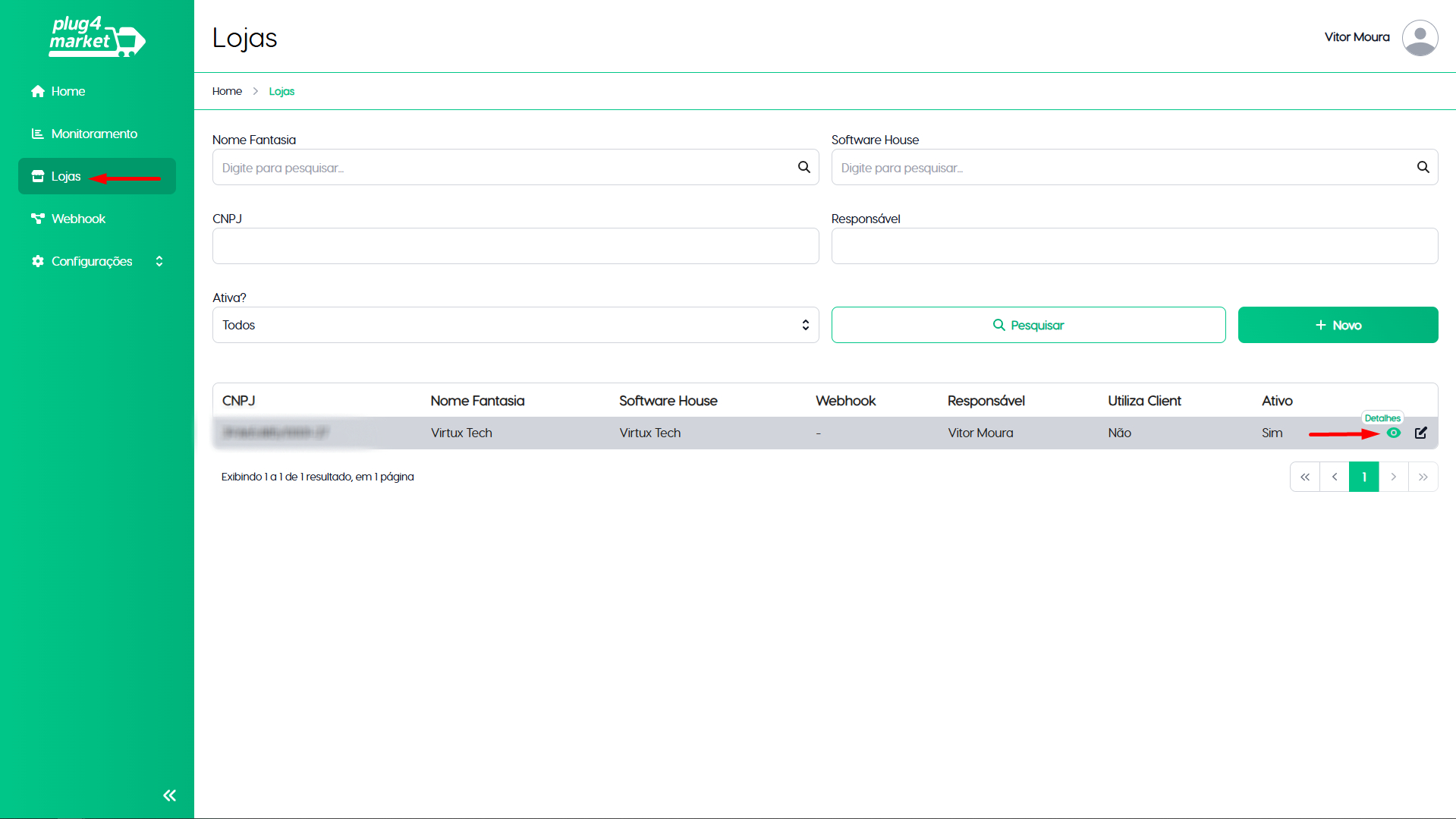1456x819 pixels.
Task: Focus the Responsável input field
Action: [1134, 246]
